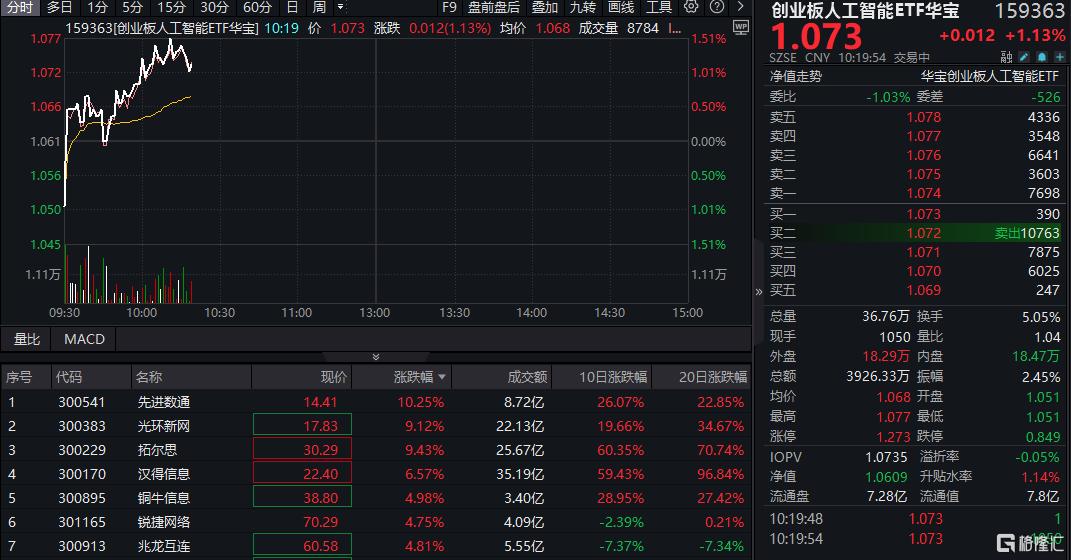This screenshot has height=560, width=1071.
Task: Click the 10:30 time axis label
Action: 219,313
